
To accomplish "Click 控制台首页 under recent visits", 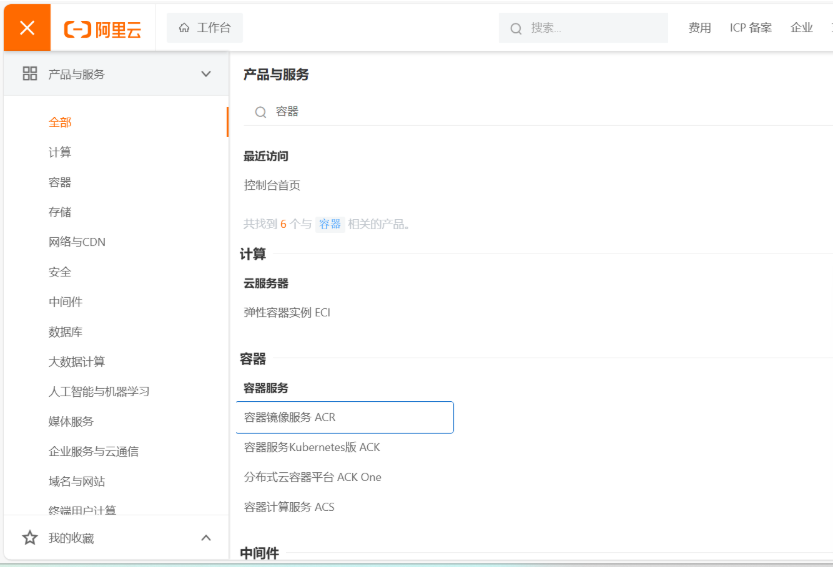I will tap(272, 185).
